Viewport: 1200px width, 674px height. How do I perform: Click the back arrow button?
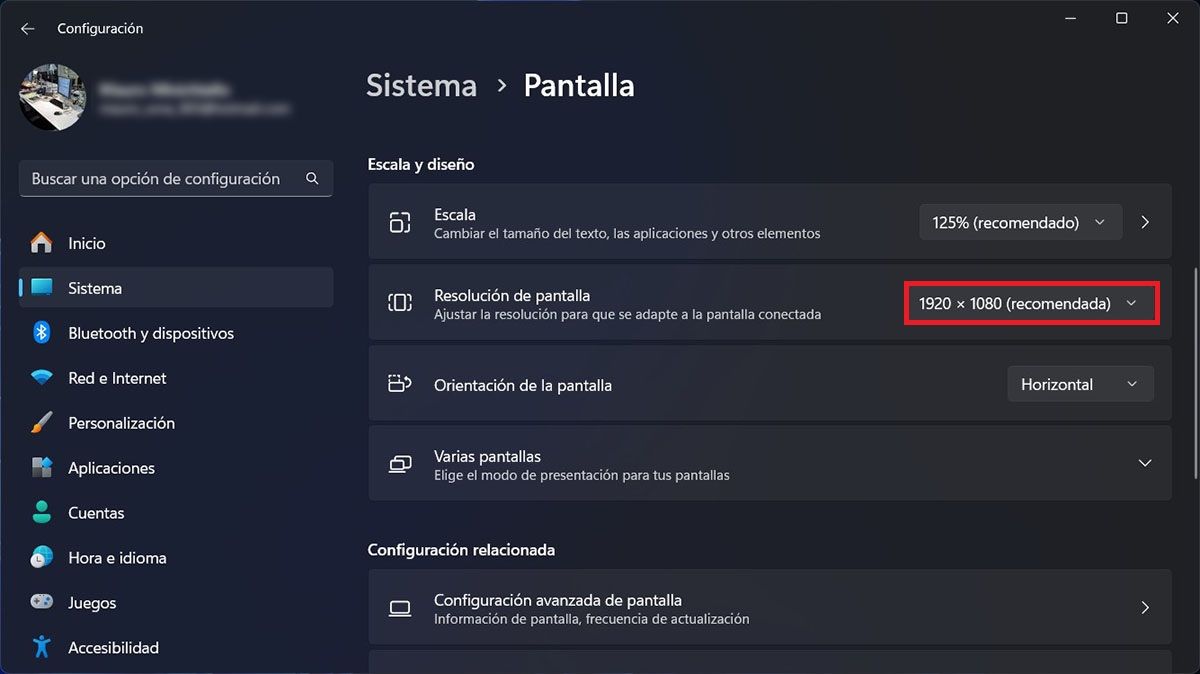tap(27, 28)
